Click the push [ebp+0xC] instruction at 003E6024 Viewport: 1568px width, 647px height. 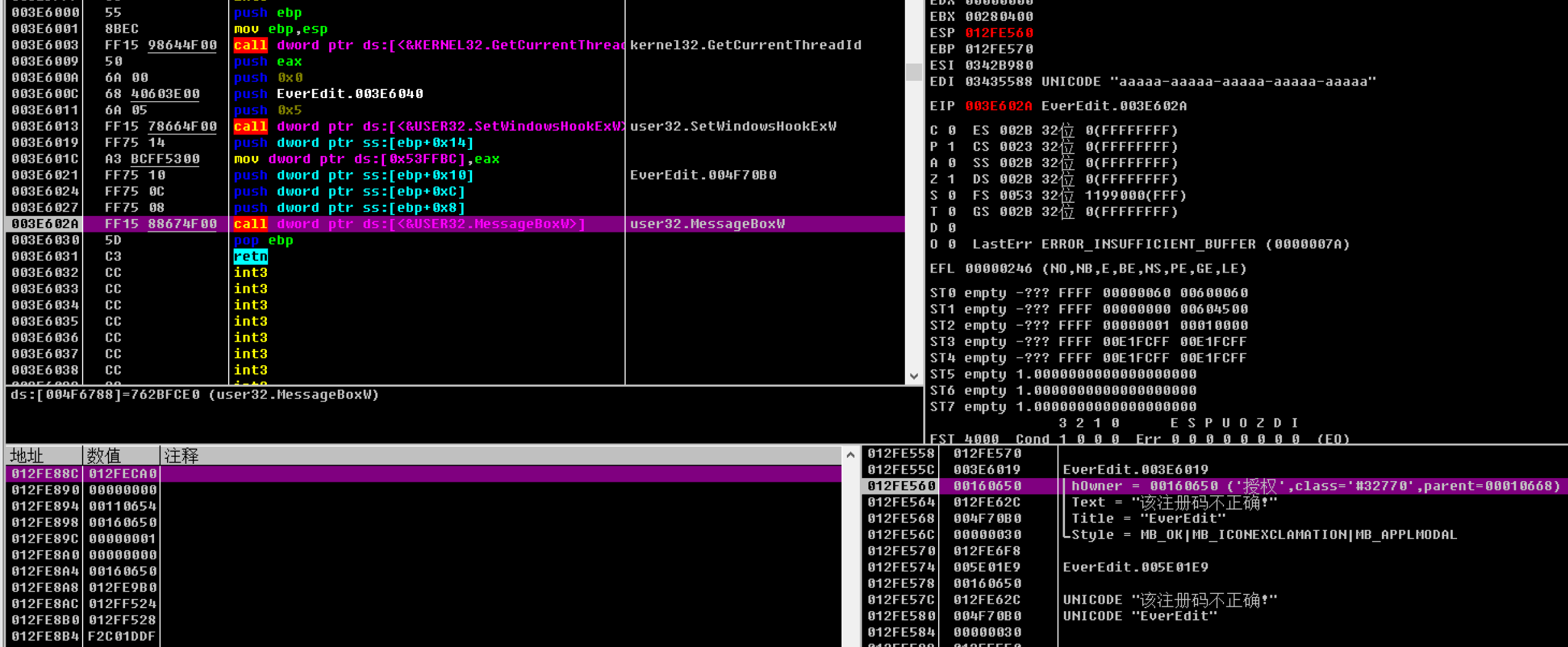pyautogui.click(x=455, y=191)
